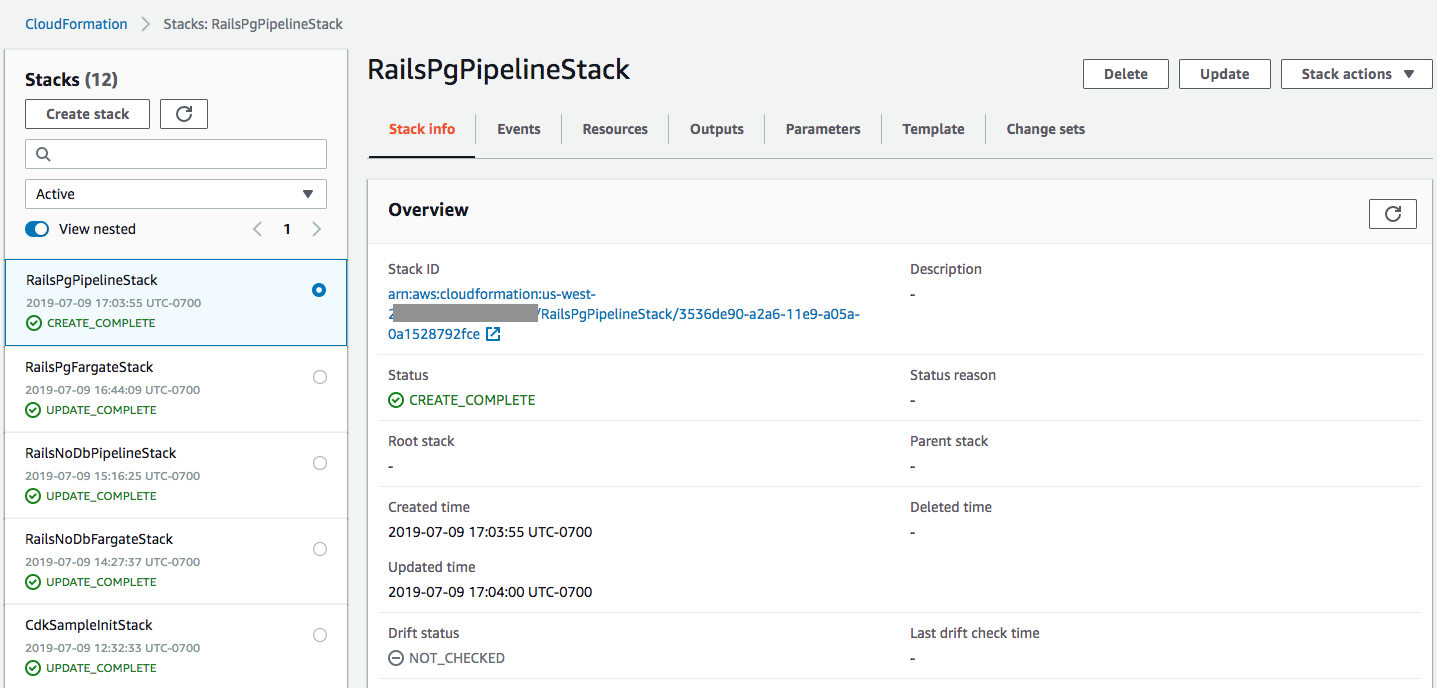Open the CloudFormation breadcrumb link

(77, 24)
